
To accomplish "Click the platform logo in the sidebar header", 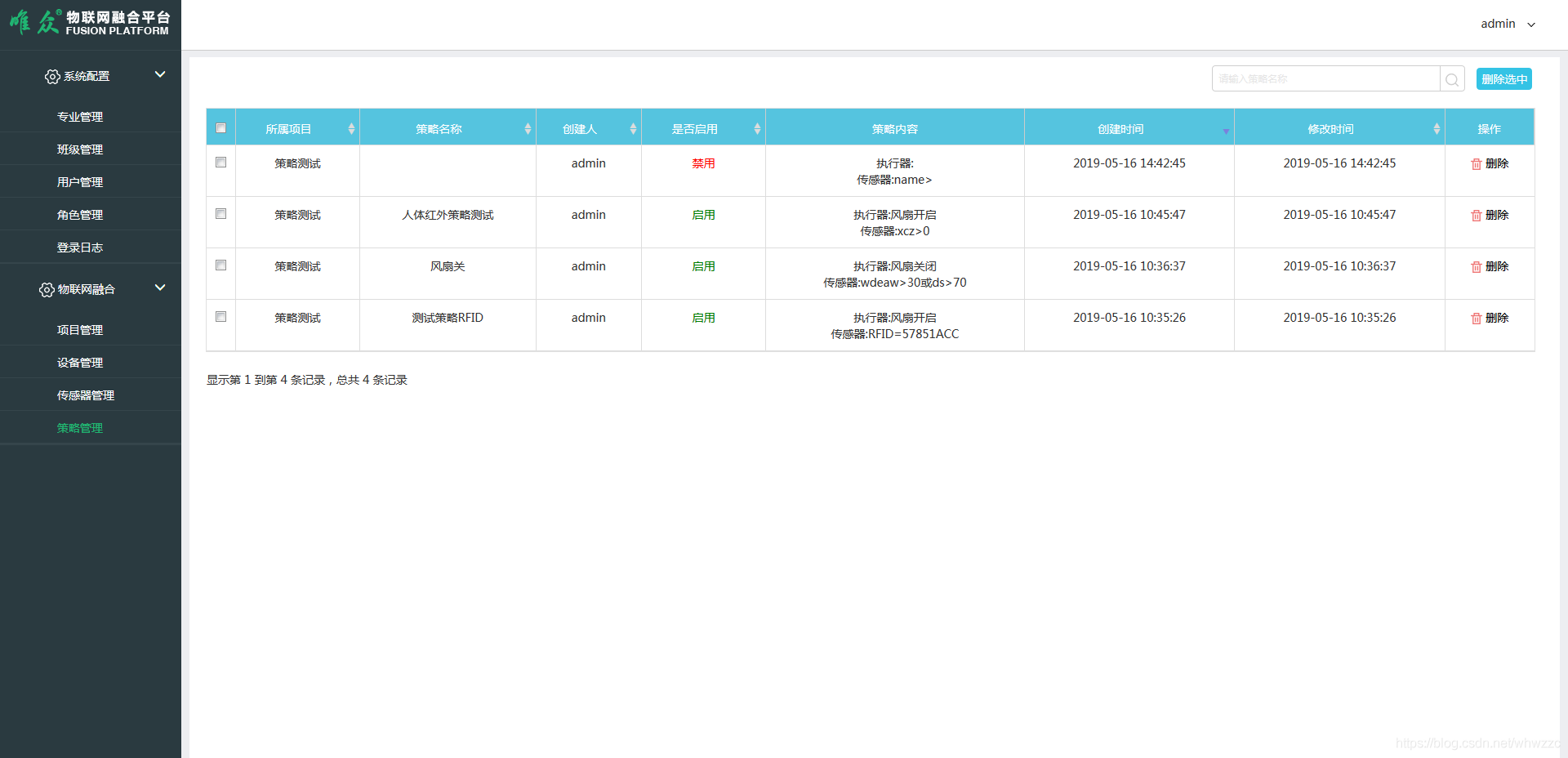I will [90, 23].
